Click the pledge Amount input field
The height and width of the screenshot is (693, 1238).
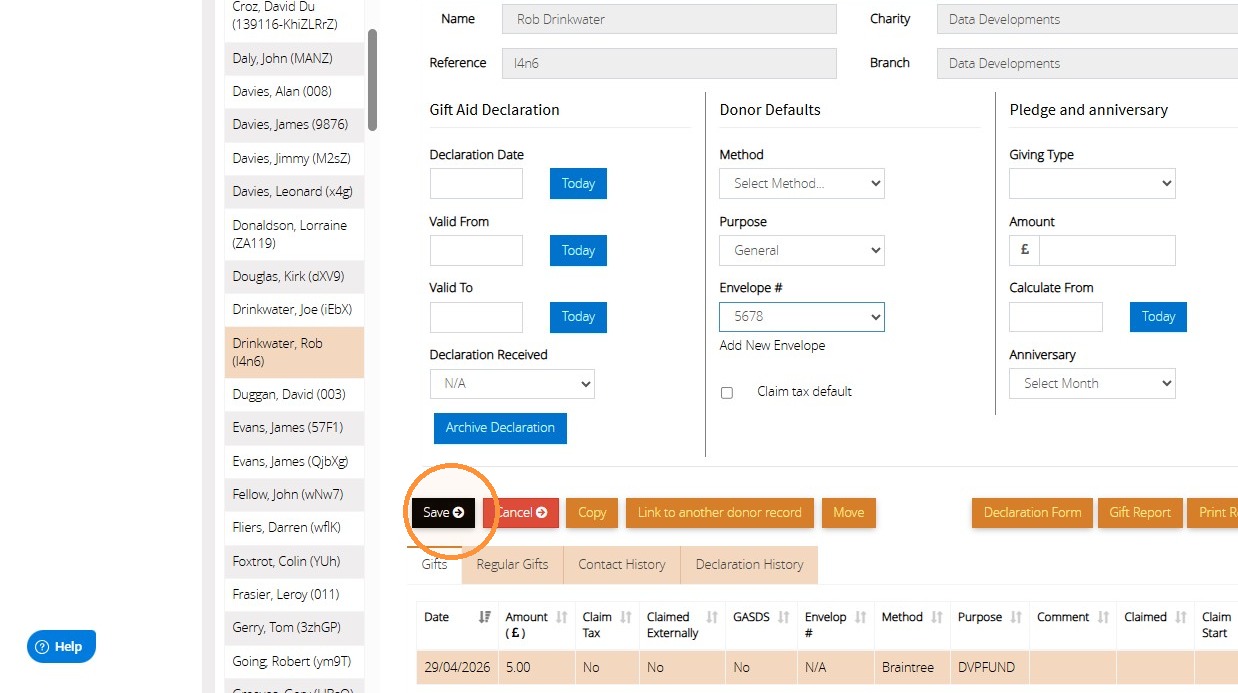click(x=1107, y=250)
